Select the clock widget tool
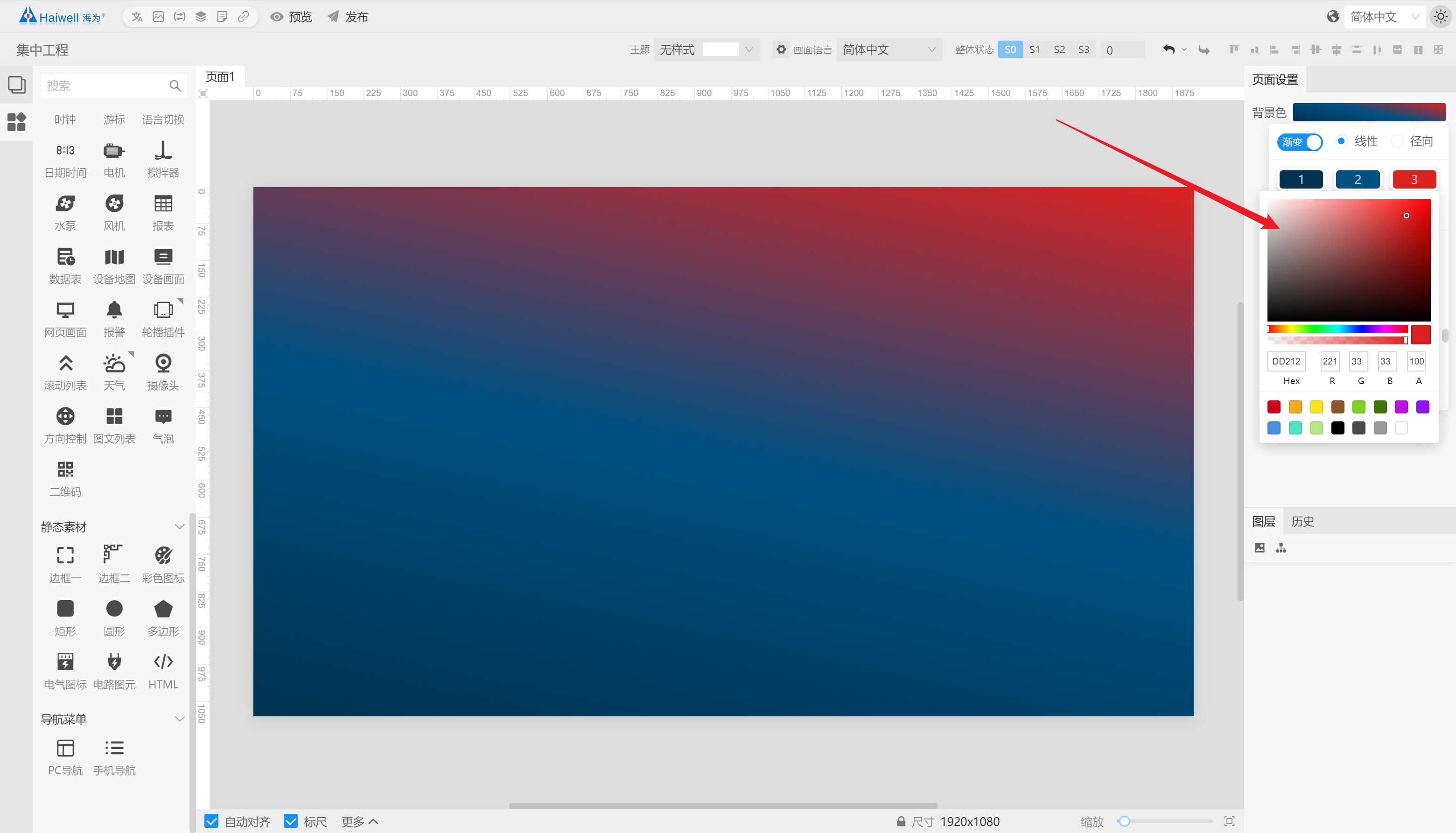This screenshot has height=833, width=1456. [x=65, y=119]
